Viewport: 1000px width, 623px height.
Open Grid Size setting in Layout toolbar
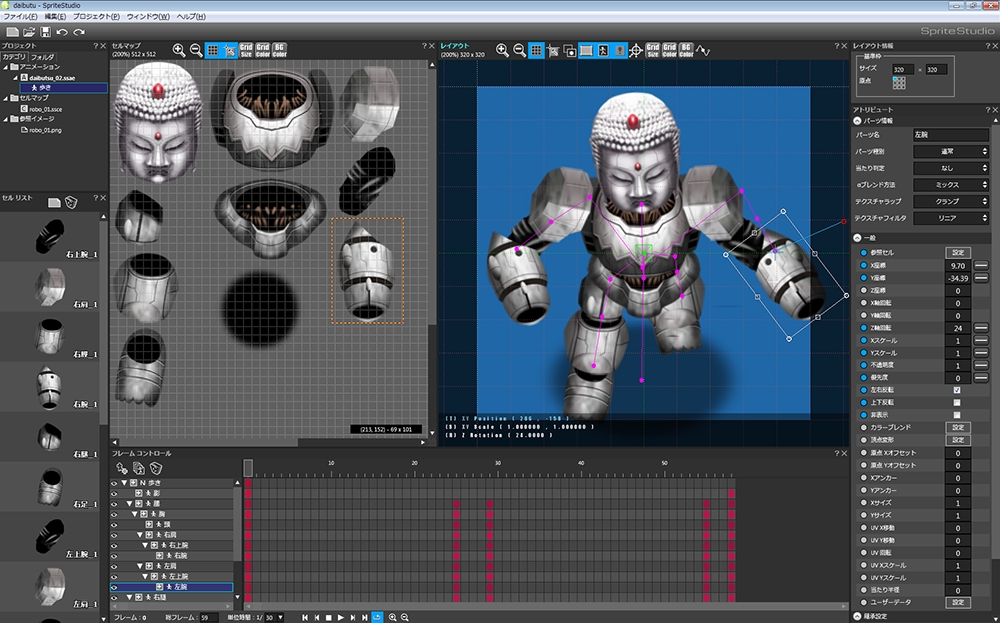pos(652,50)
